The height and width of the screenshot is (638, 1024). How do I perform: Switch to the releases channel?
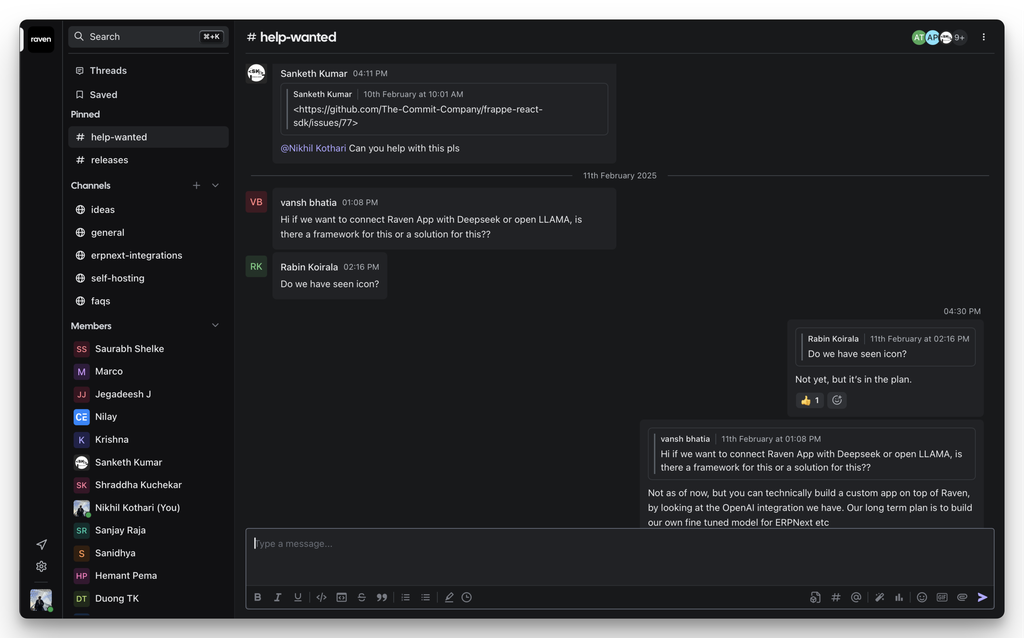point(110,159)
